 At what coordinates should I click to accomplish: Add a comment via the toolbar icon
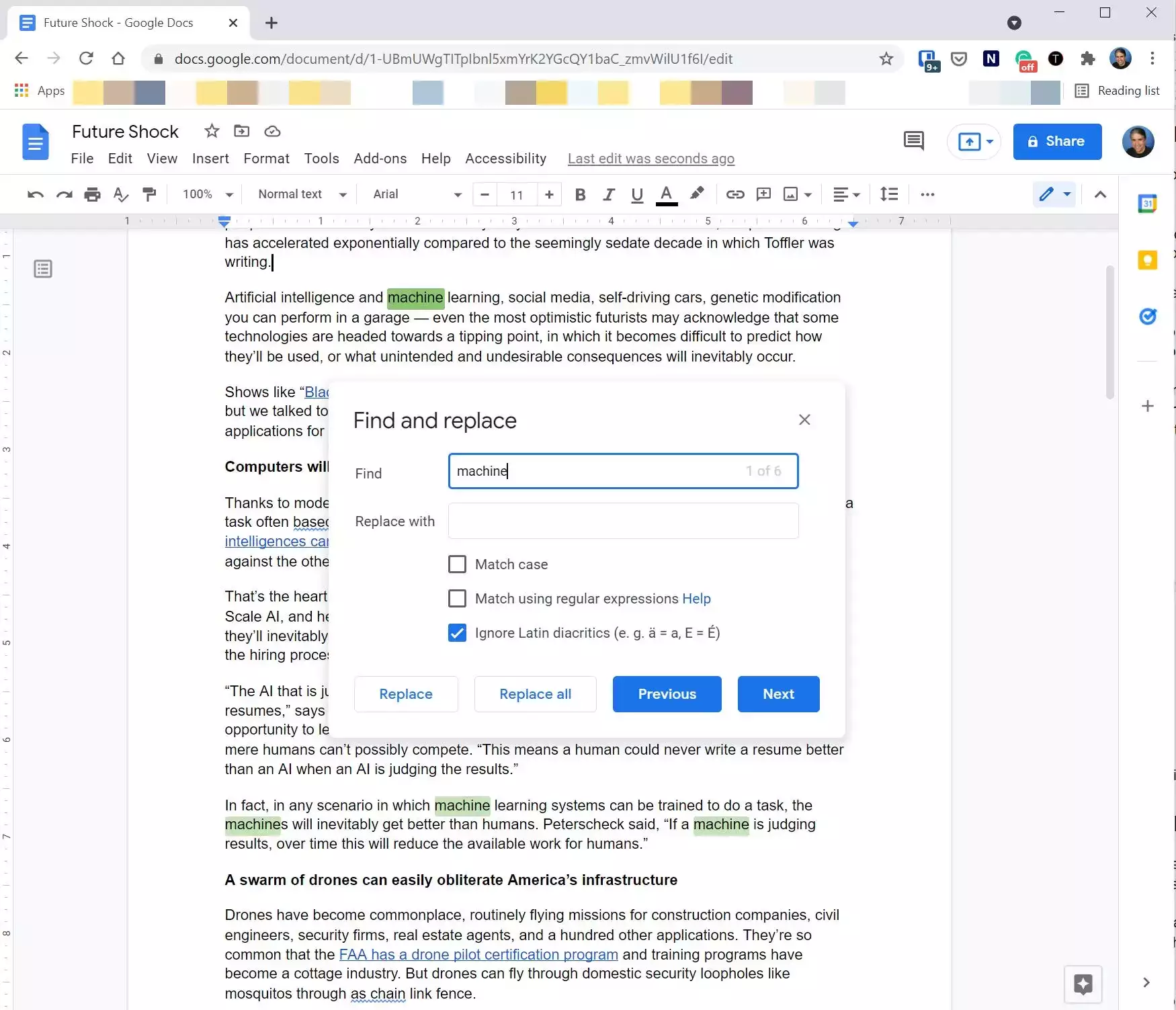(763, 195)
